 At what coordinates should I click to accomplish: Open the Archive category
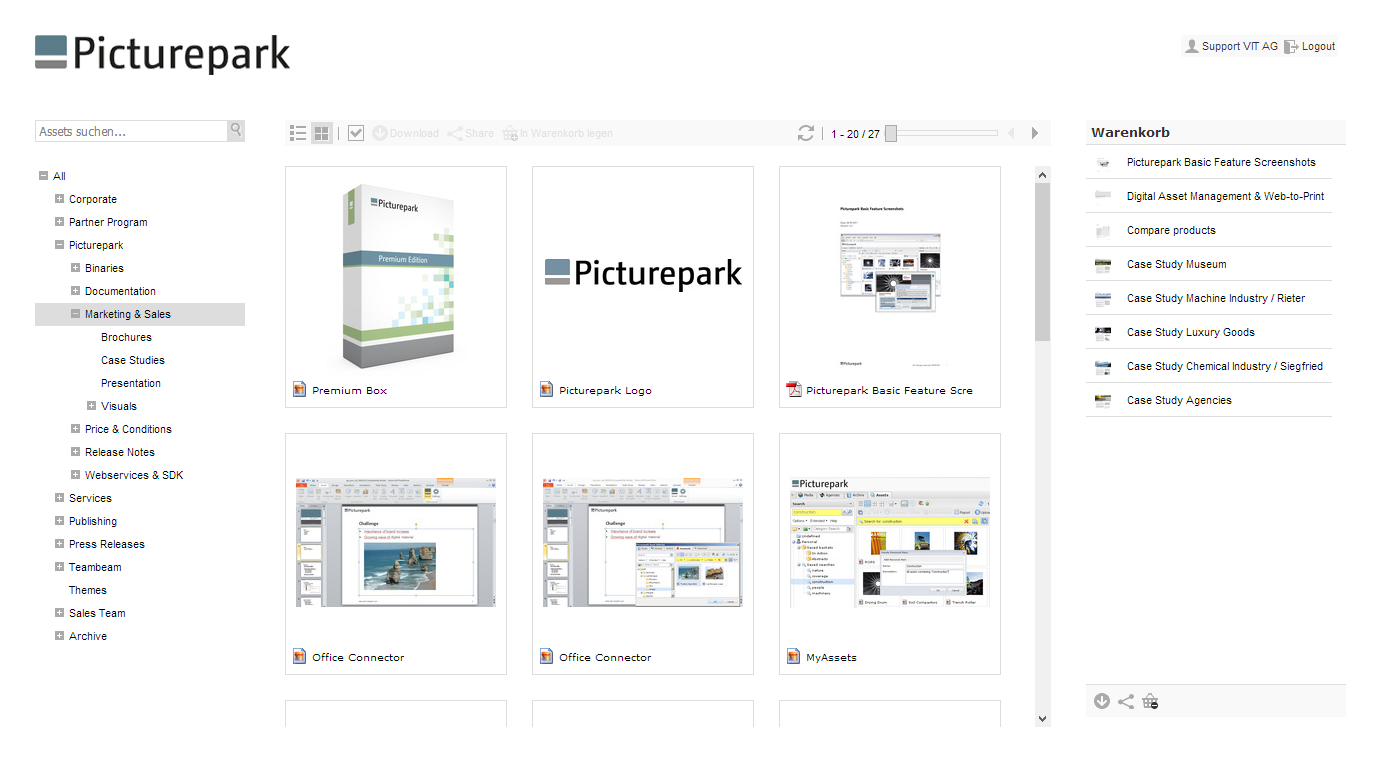tap(88, 636)
